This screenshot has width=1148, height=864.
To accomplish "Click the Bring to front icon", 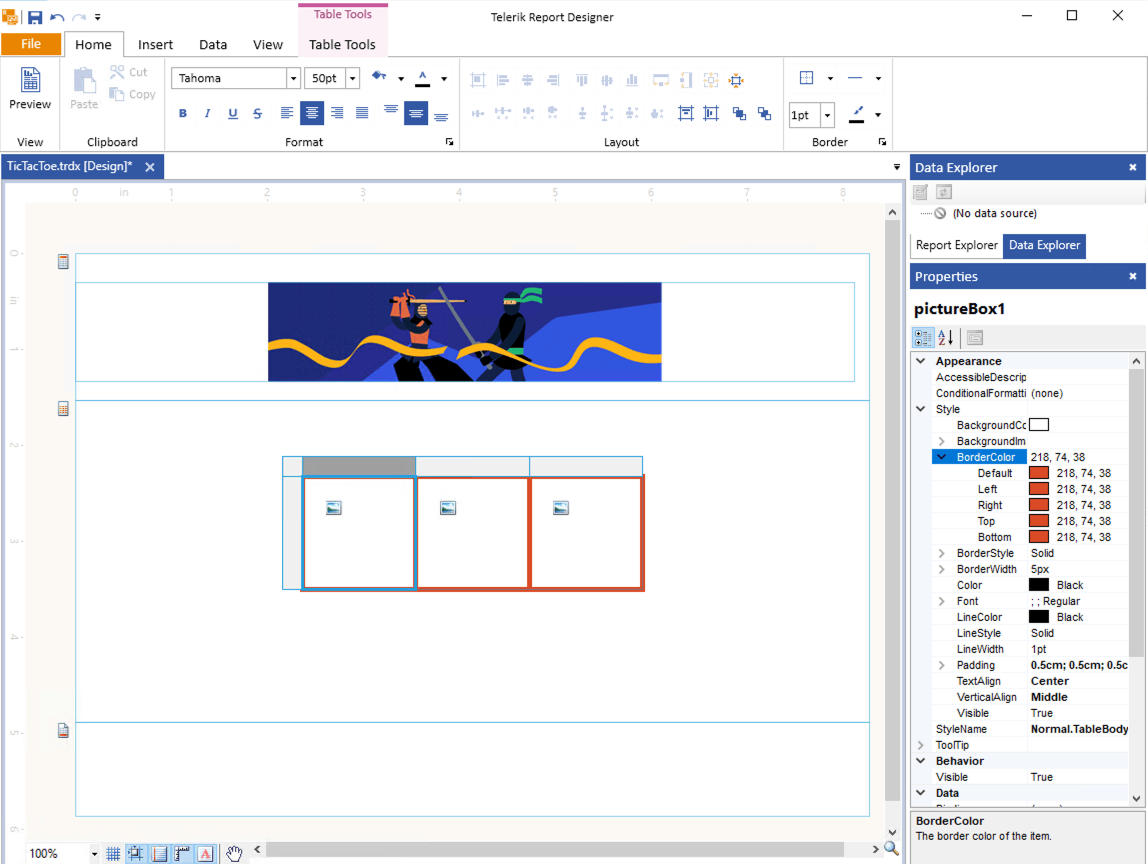I will 739,113.
